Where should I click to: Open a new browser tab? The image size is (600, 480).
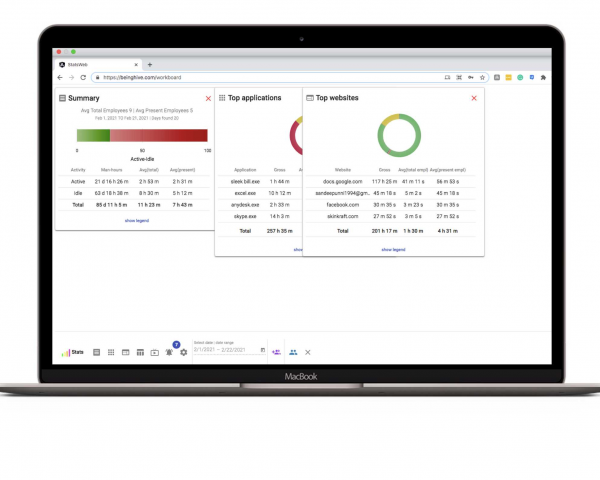(150, 64)
